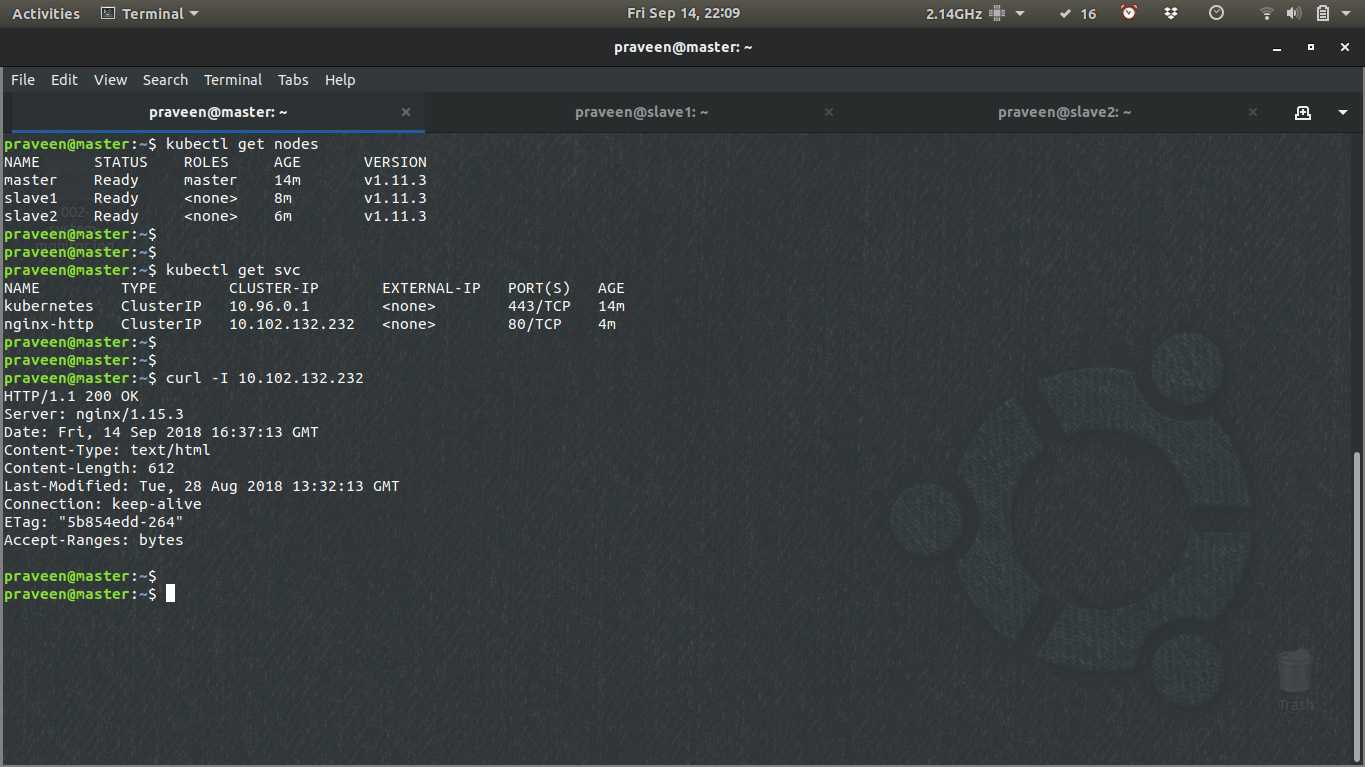The height and width of the screenshot is (767, 1365).
Task: Switch to the praveen@slave2 tab
Action: point(1065,112)
